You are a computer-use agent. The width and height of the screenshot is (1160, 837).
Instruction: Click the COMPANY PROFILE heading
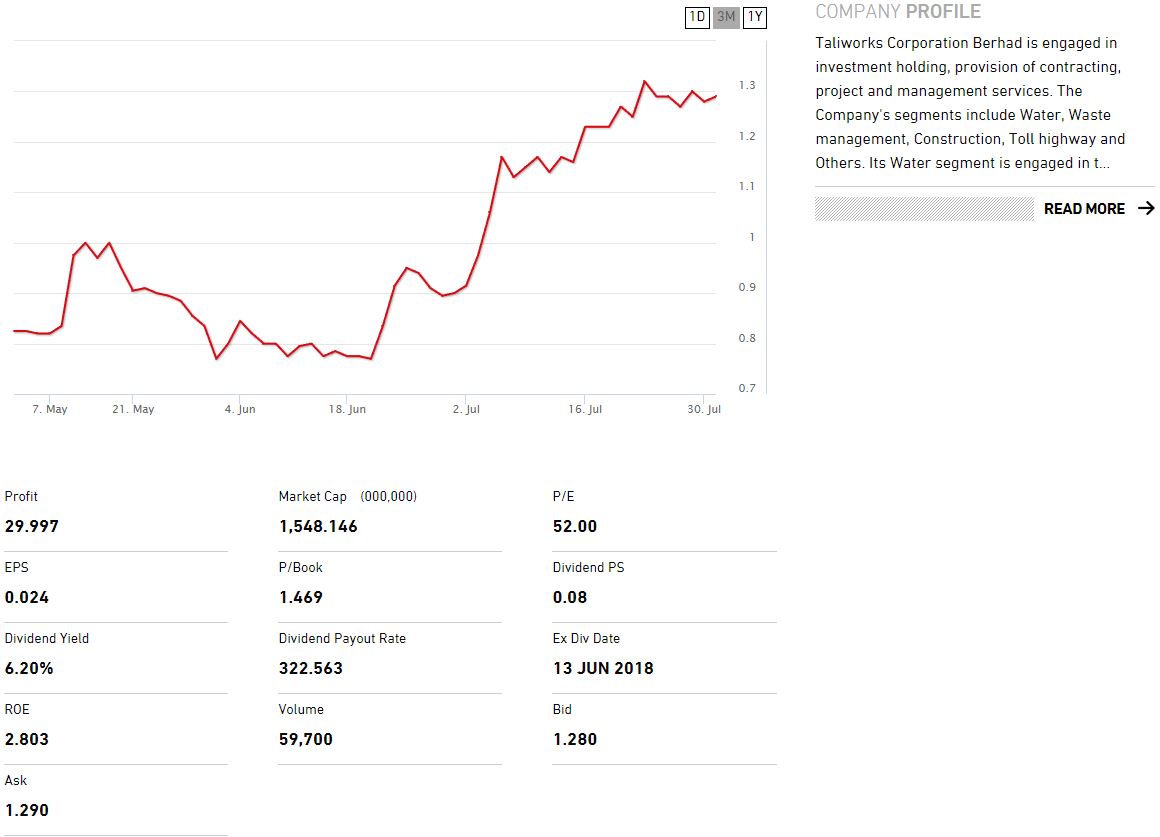pyautogui.click(x=898, y=12)
